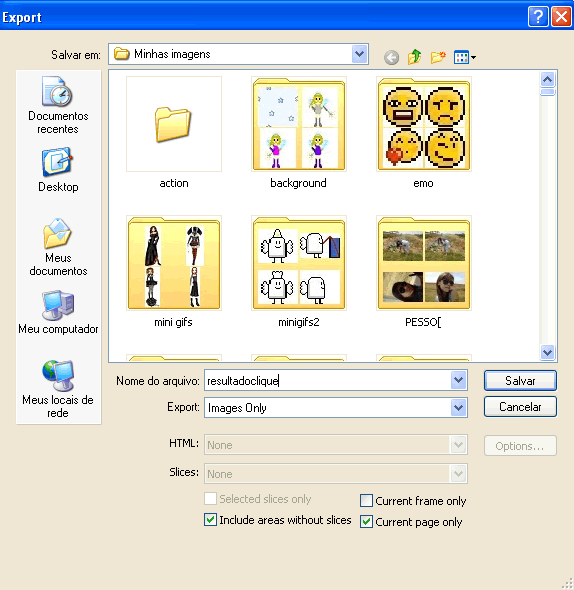Enable Current frame only checkbox

click(x=366, y=501)
